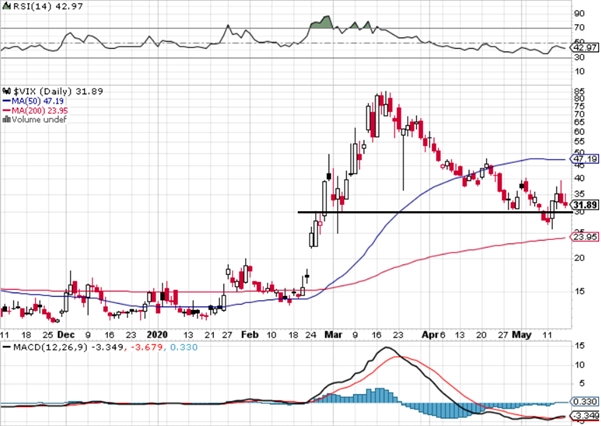
Task: Click the RSI indicator icon beside RSI(14)
Action: [6, 7]
